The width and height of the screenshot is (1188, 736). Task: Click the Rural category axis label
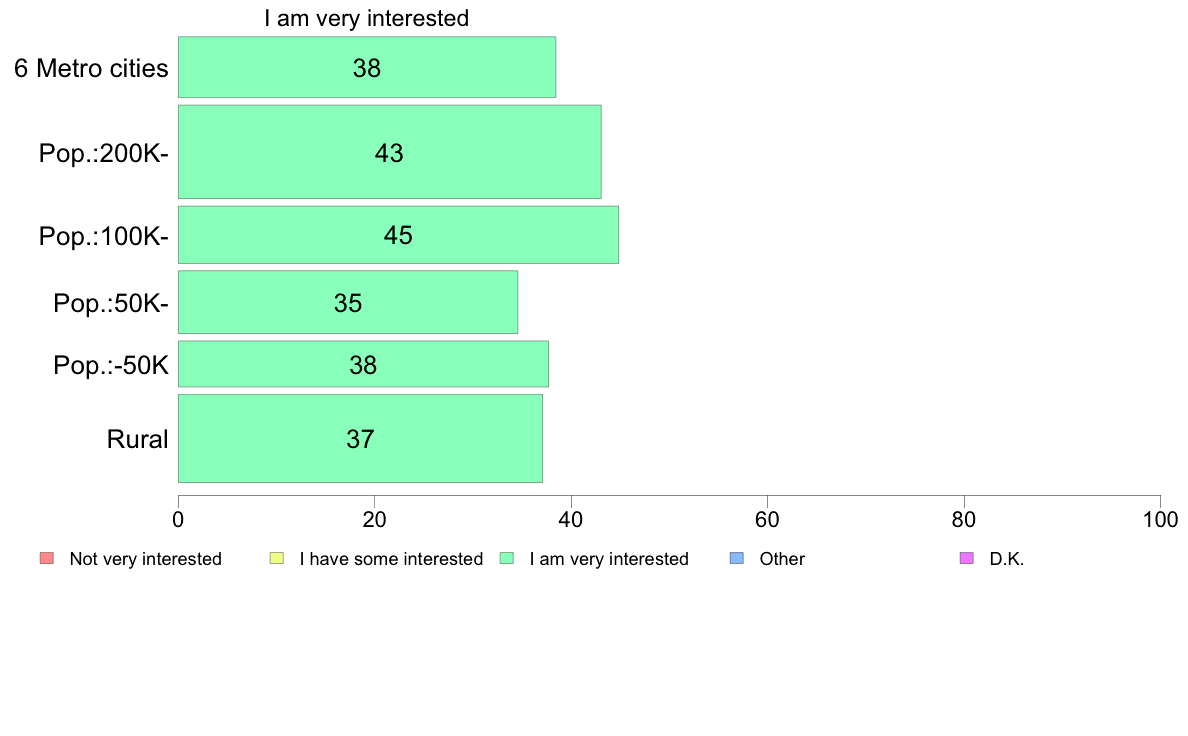pos(137,440)
